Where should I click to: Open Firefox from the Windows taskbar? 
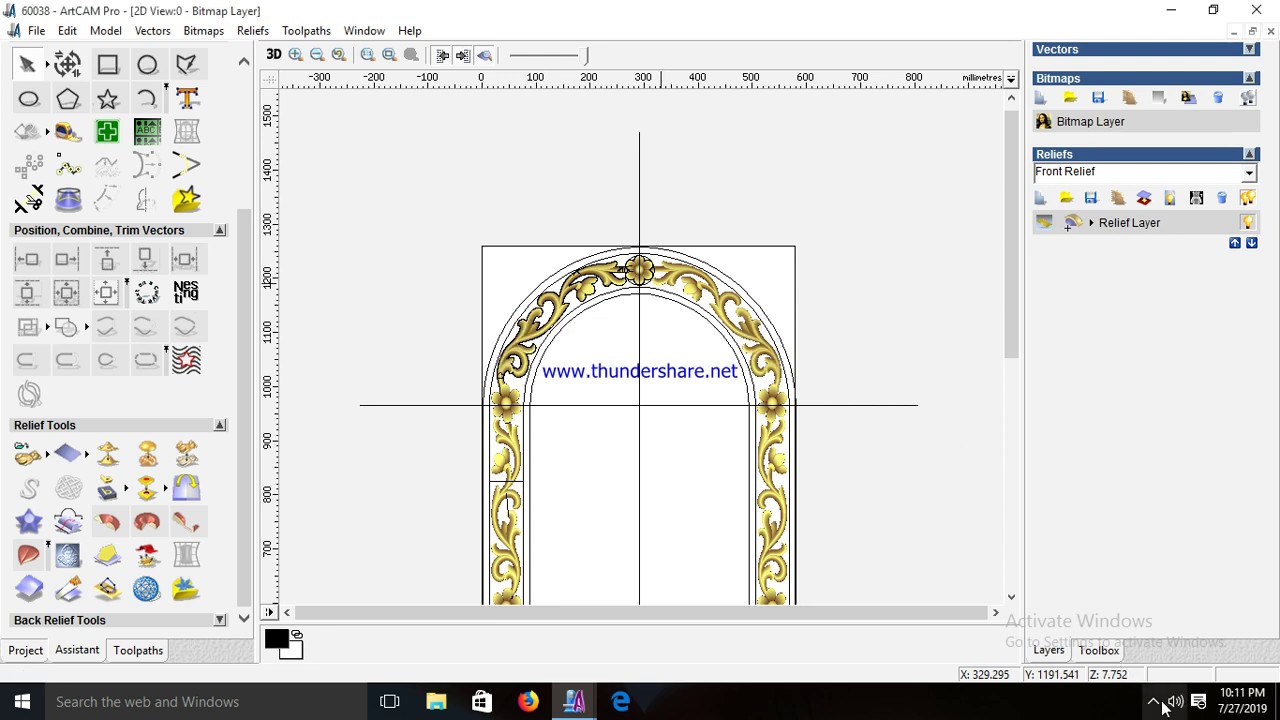528,702
